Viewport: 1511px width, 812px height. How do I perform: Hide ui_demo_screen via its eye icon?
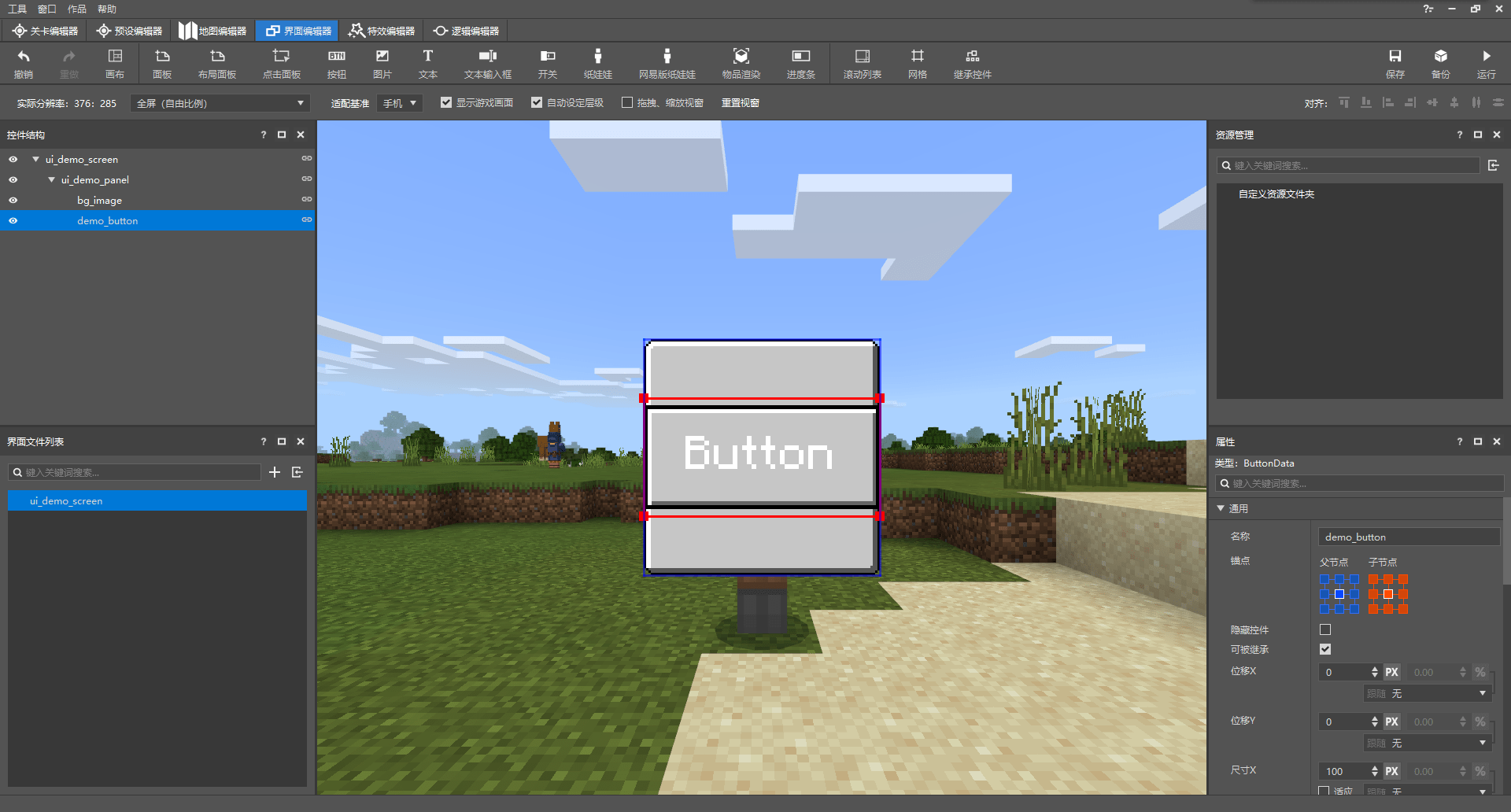[x=13, y=159]
